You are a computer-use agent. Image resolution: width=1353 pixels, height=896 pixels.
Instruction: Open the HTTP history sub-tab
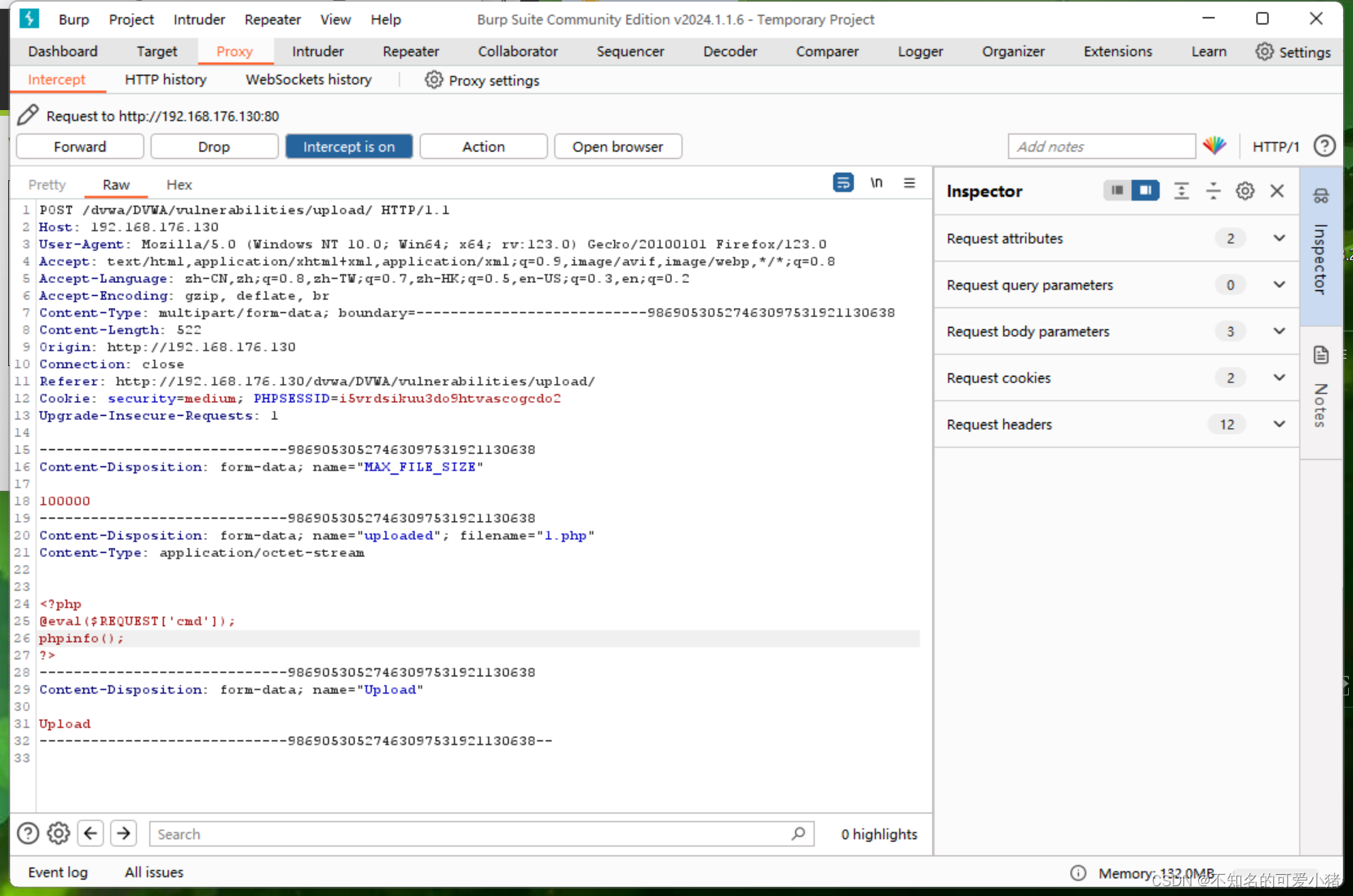166,79
